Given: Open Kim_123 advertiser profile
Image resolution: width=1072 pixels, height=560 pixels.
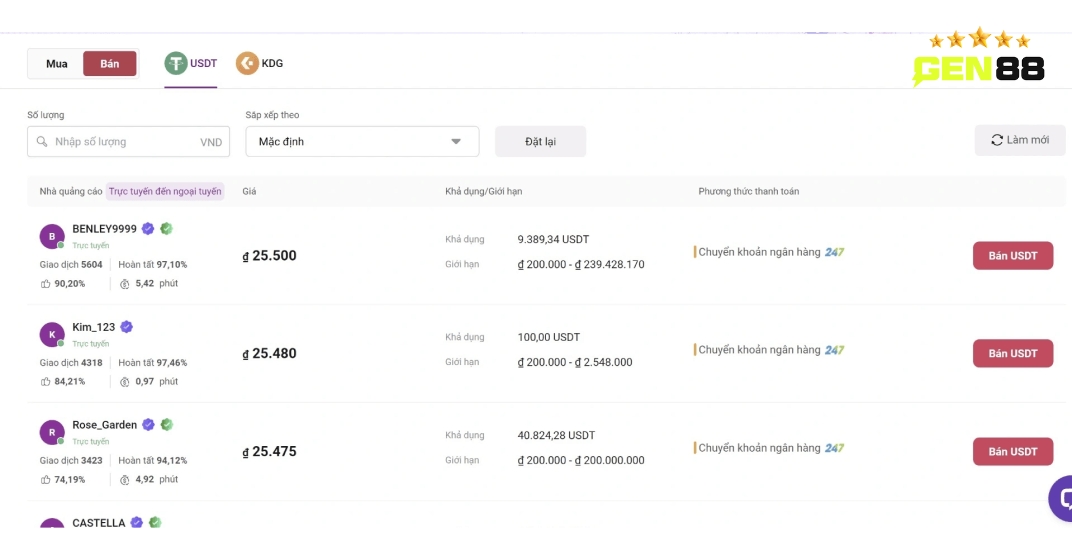Looking at the screenshot, I should 94,327.
